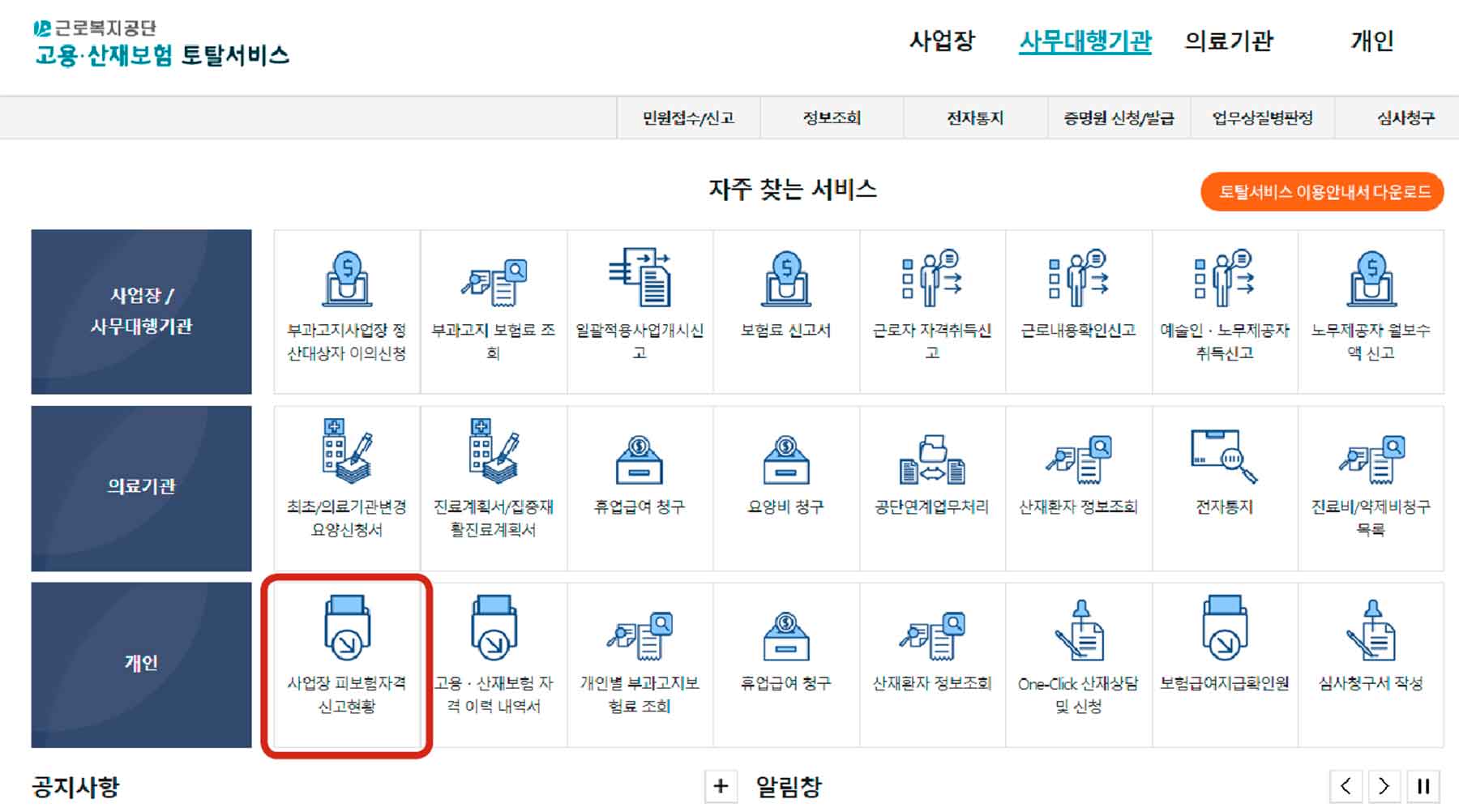The width and height of the screenshot is (1459, 812).
Task: Open 심사청구서 작성 service
Action: [1371, 665]
